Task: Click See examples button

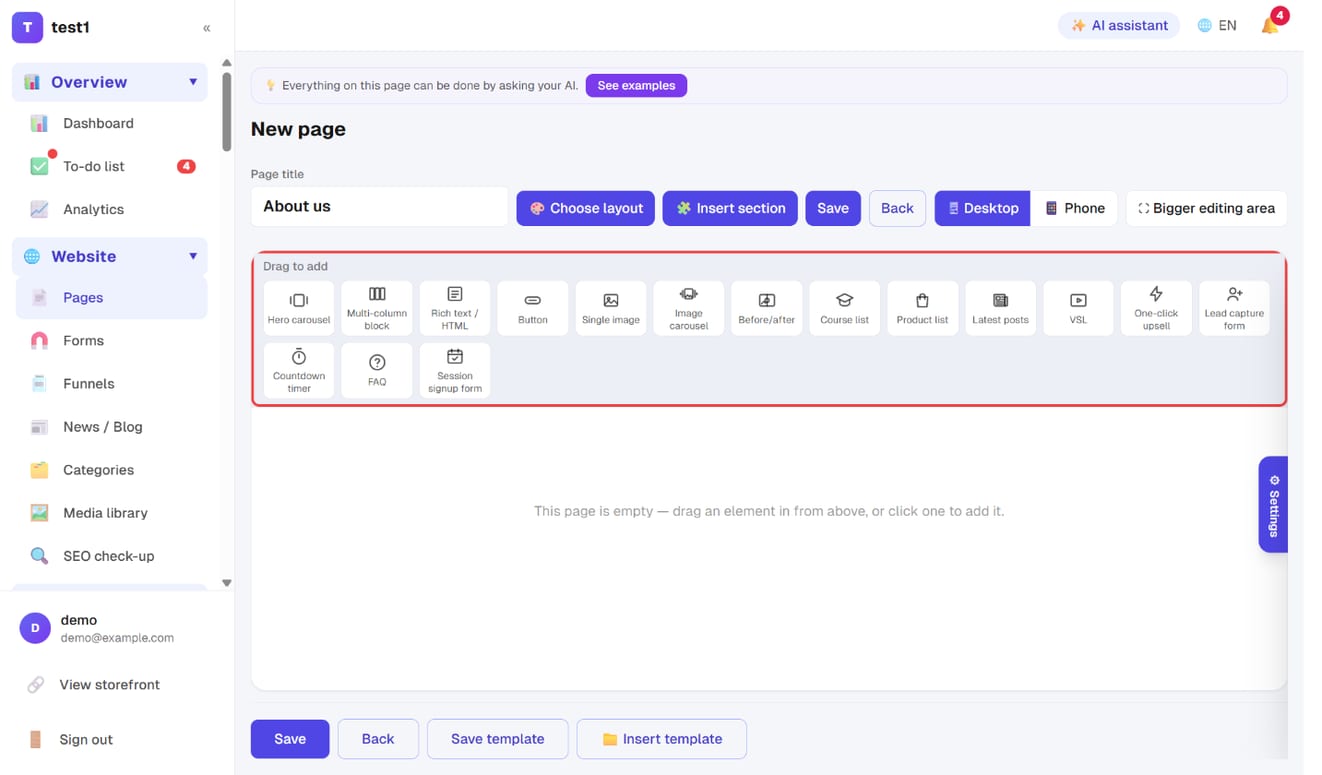Action: coord(636,85)
